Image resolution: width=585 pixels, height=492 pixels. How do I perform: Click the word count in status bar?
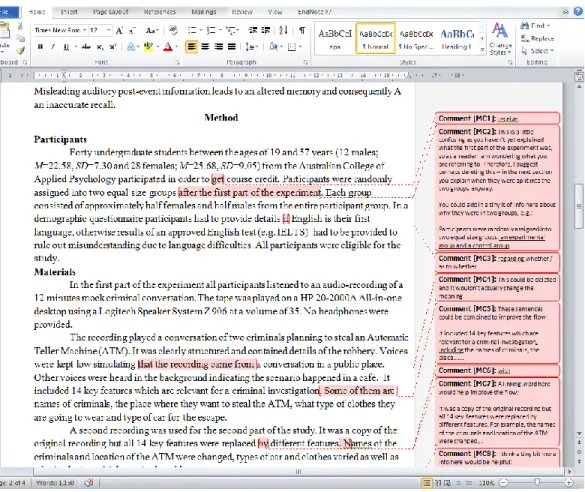point(55,483)
